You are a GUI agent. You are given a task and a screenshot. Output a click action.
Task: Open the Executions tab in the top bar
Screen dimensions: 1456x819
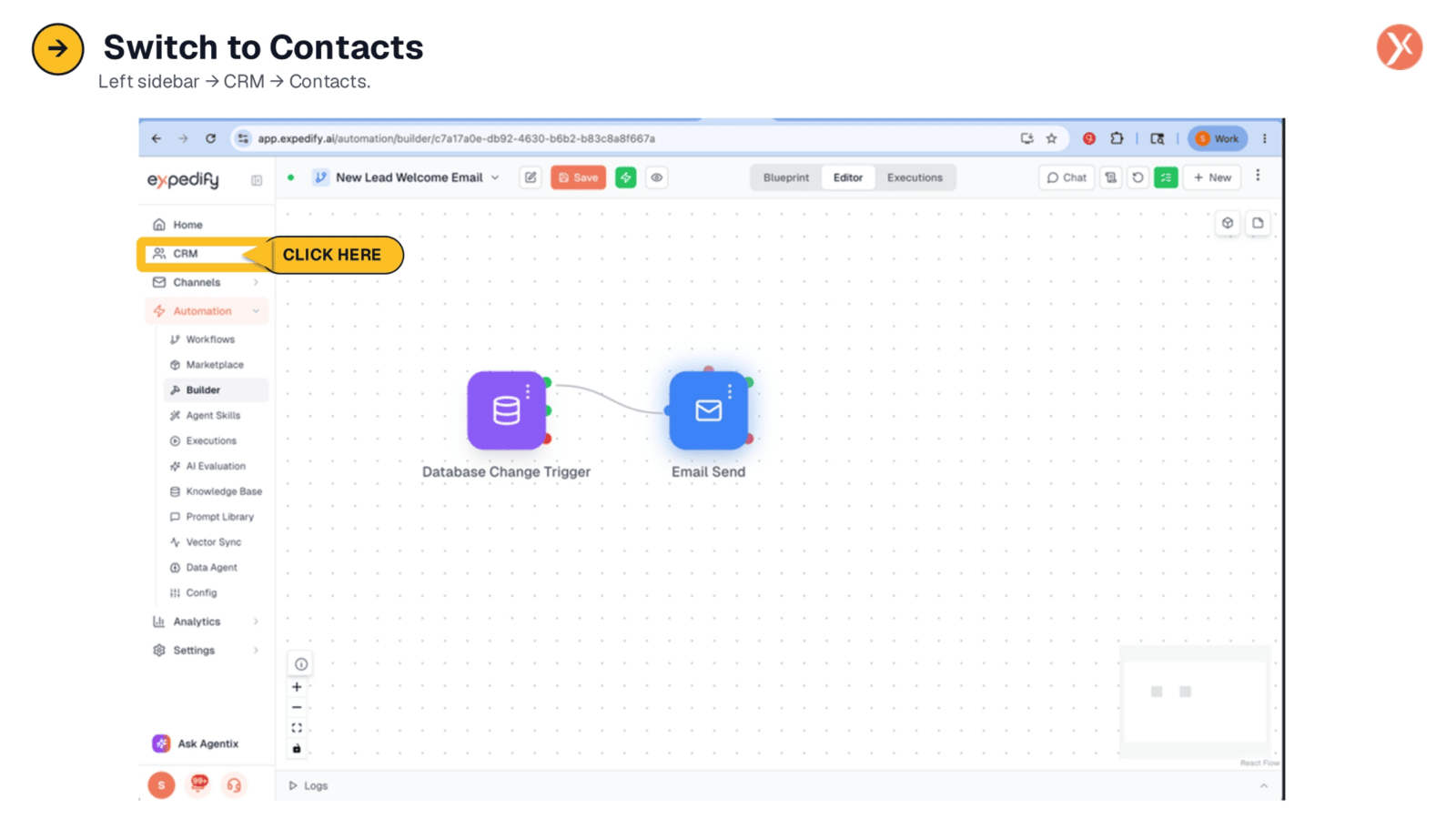(x=915, y=177)
